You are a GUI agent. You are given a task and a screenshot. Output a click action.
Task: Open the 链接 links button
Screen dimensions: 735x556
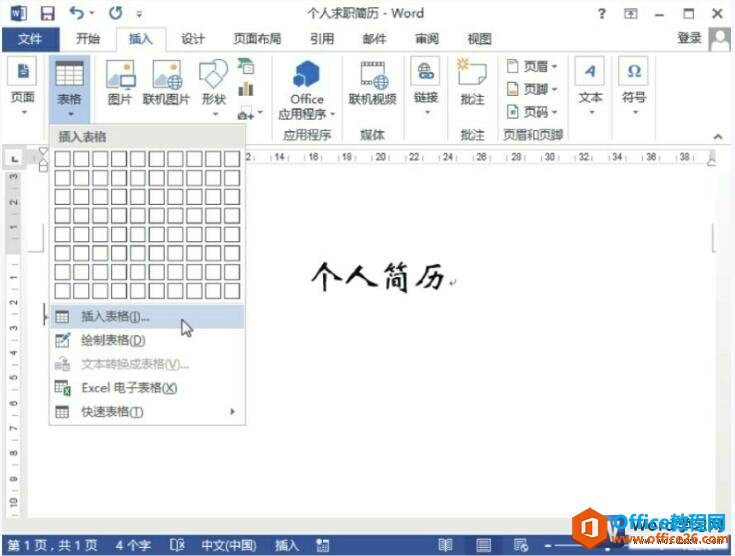point(426,87)
